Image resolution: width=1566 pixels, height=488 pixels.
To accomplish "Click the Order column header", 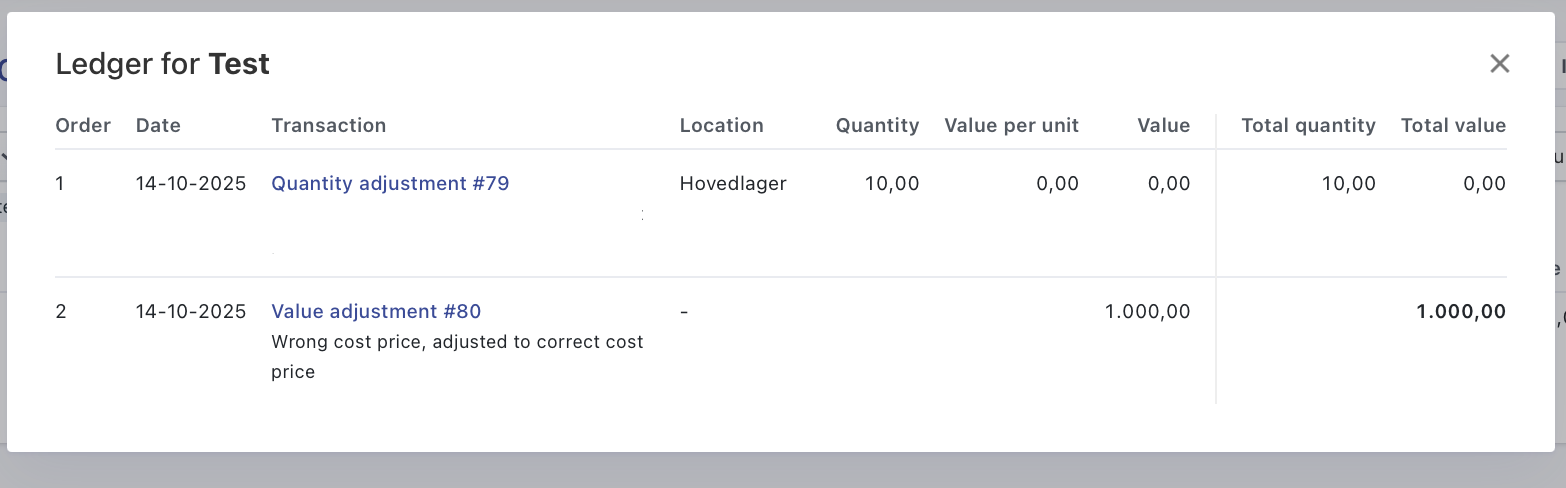I will pyautogui.click(x=83, y=126).
